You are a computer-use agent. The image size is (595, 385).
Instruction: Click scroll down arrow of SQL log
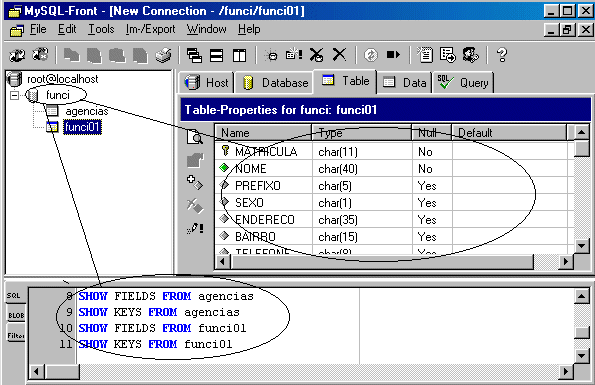click(581, 356)
